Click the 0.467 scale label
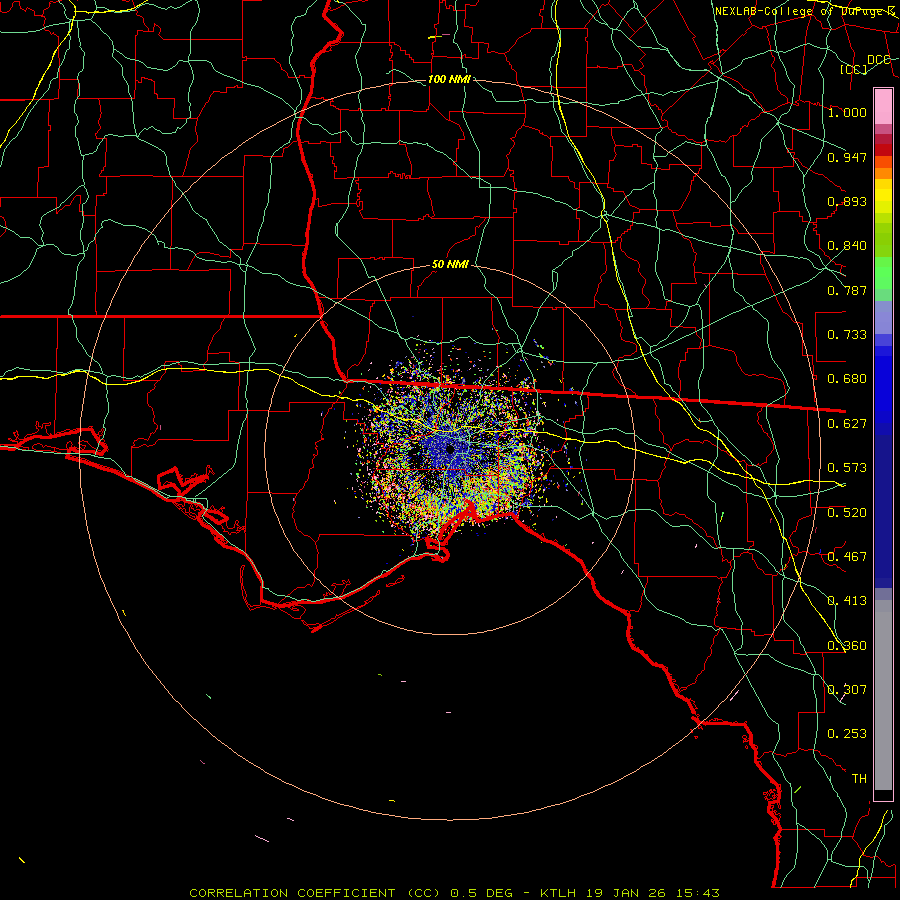900x900 pixels. point(847,557)
